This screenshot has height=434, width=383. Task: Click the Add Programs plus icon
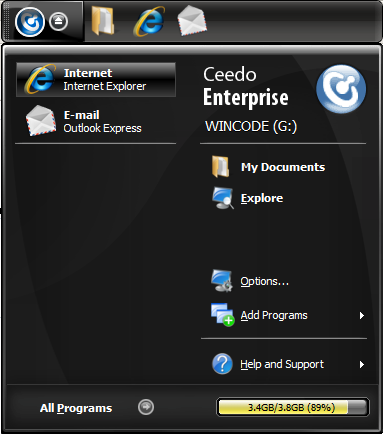[222, 315]
